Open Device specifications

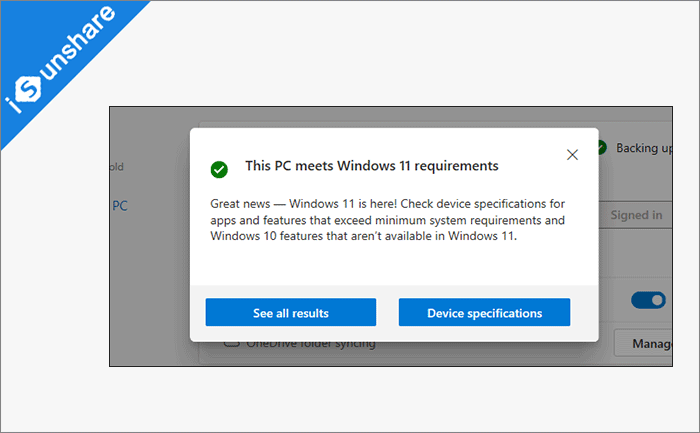484,313
